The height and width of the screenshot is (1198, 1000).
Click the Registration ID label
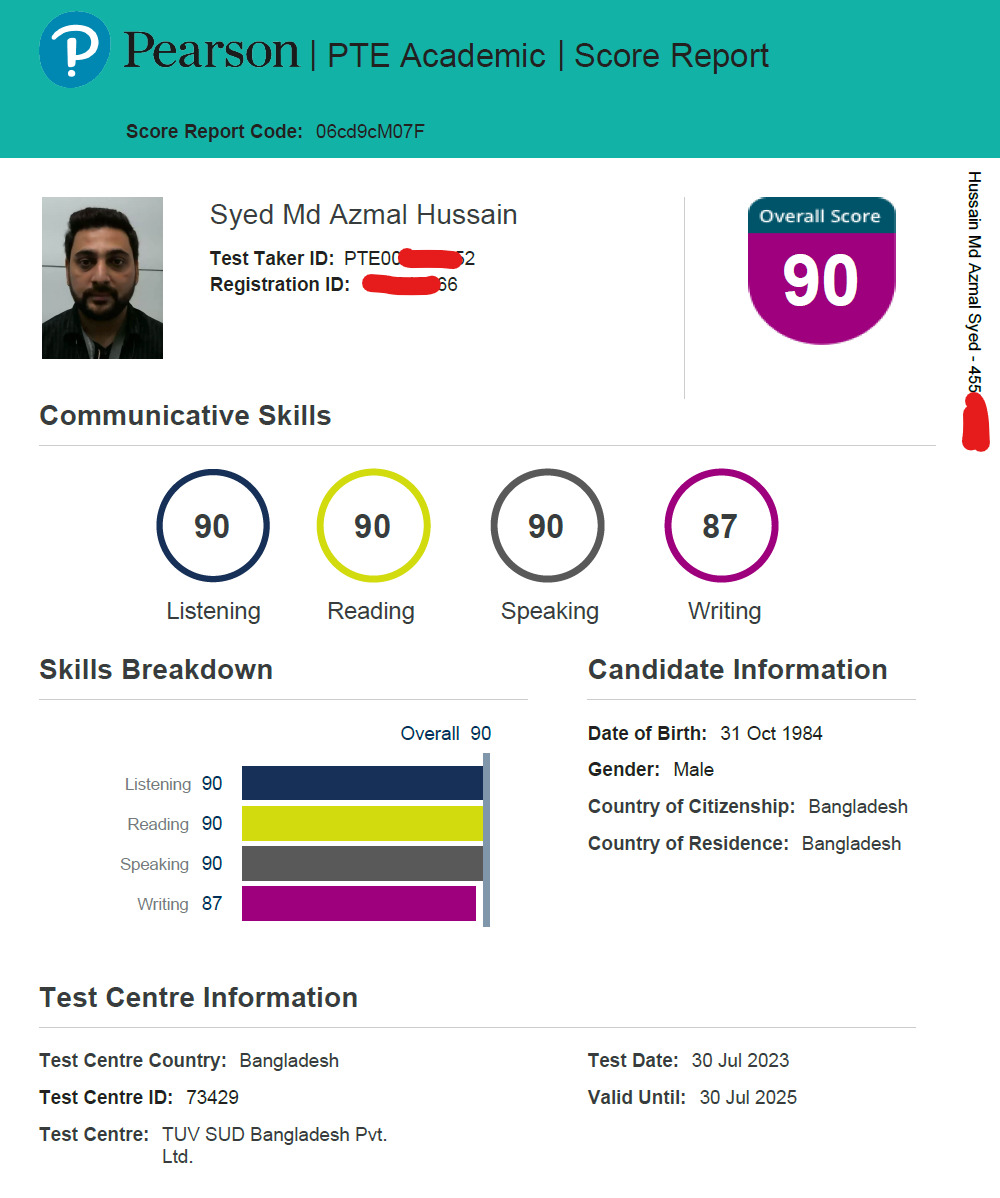(x=280, y=284)
